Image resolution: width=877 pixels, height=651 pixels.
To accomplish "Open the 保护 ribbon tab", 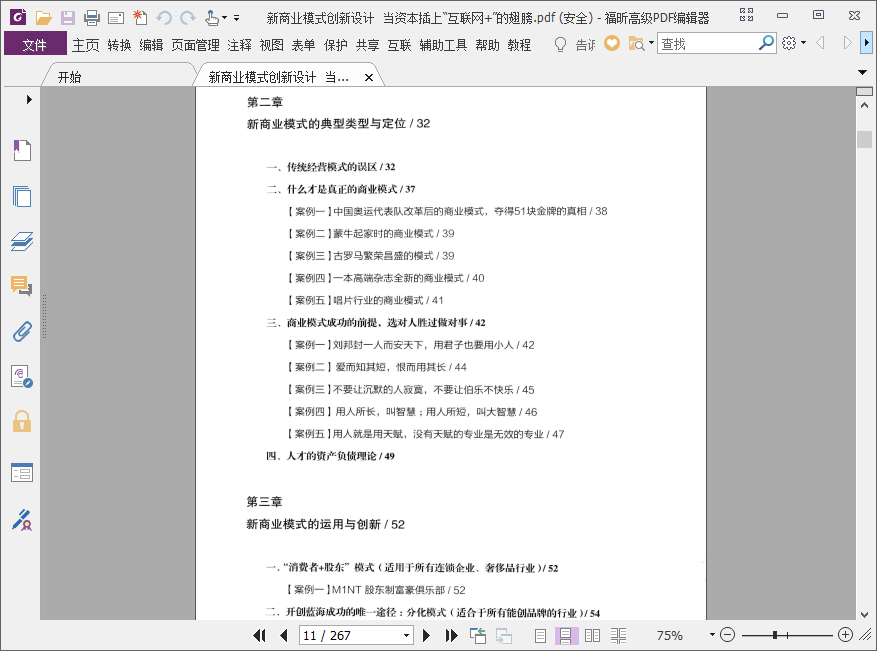I will coord(336,45).
